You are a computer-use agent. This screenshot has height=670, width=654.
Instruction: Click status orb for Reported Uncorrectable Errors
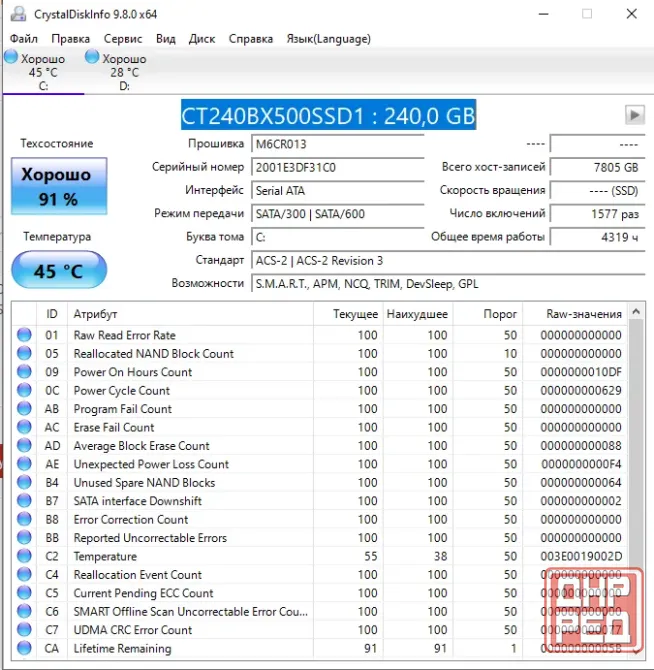click(x=24, y=537)
